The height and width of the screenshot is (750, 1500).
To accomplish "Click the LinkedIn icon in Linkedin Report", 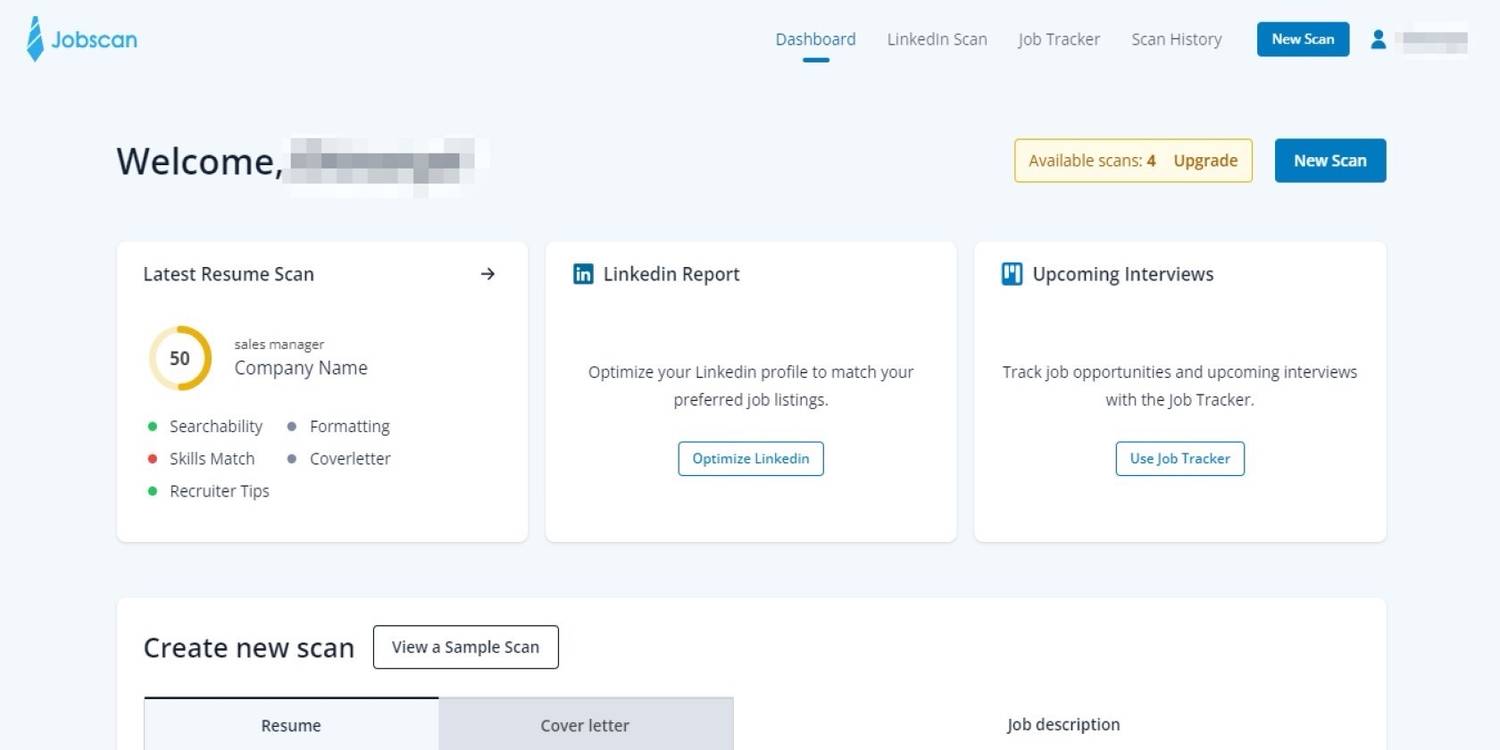I will click(583, 274).
